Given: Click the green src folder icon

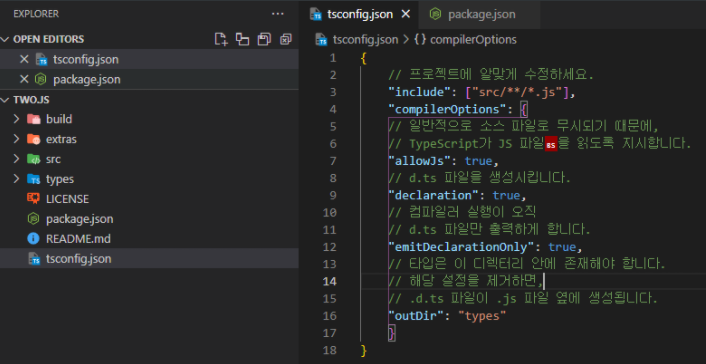Looking at the screenshot, I should coord(34,159).
